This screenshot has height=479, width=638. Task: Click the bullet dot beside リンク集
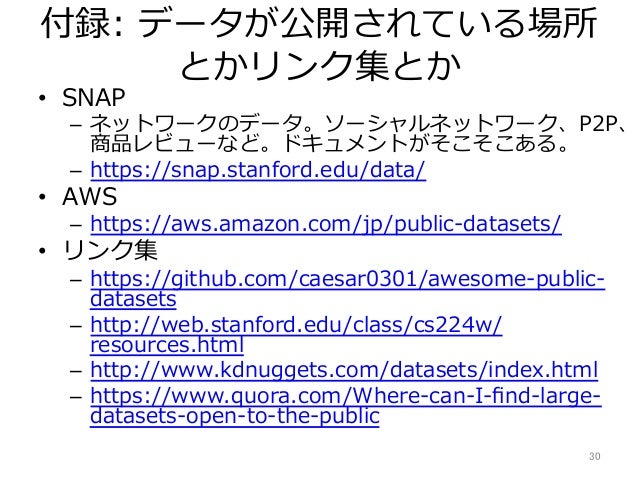pos(42,251)
